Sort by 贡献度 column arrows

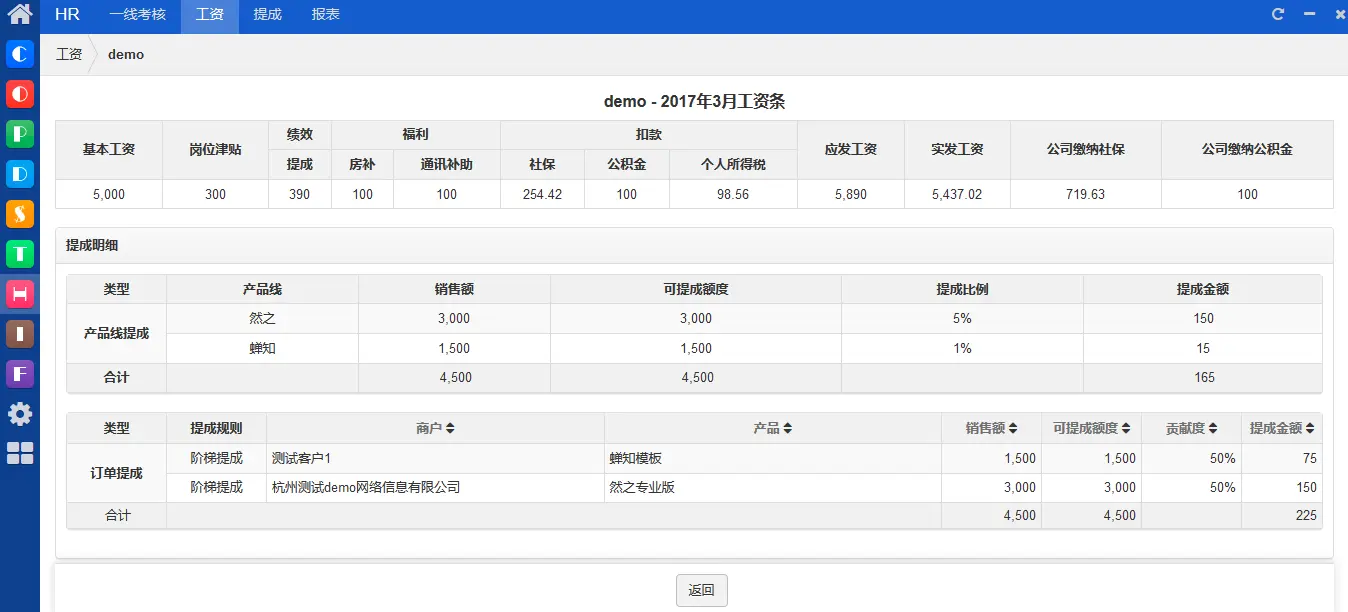1213,428
